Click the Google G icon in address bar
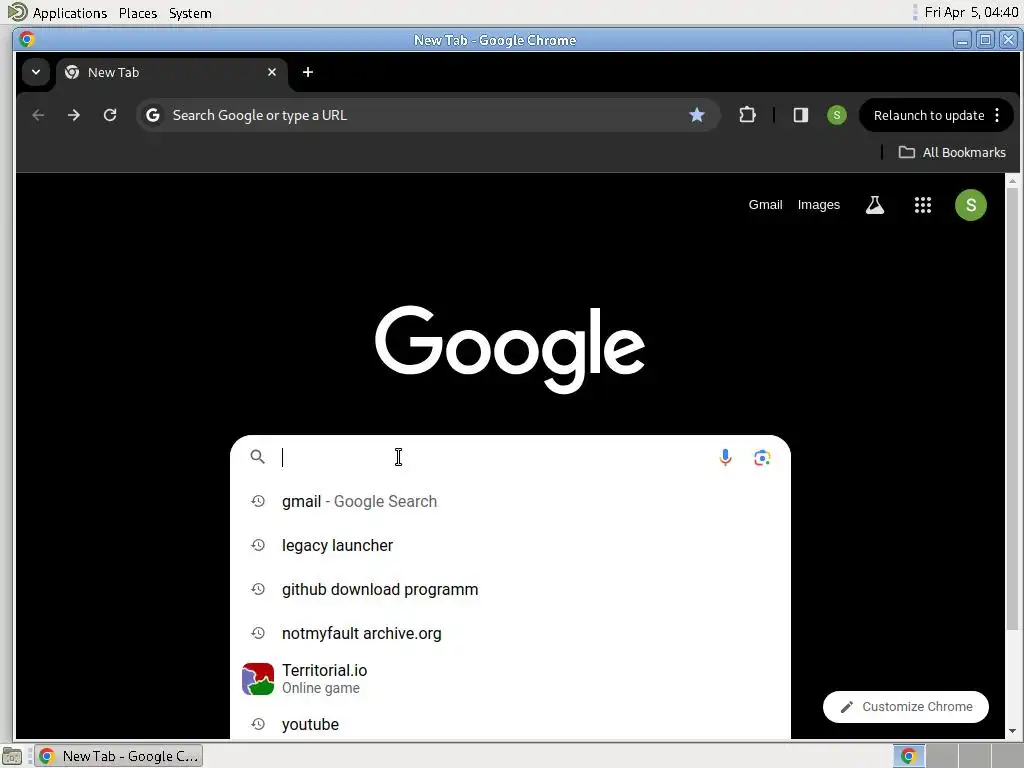The width and height of the screenshot is (1024, 768). pyautogui.click(x=153, y=116)
